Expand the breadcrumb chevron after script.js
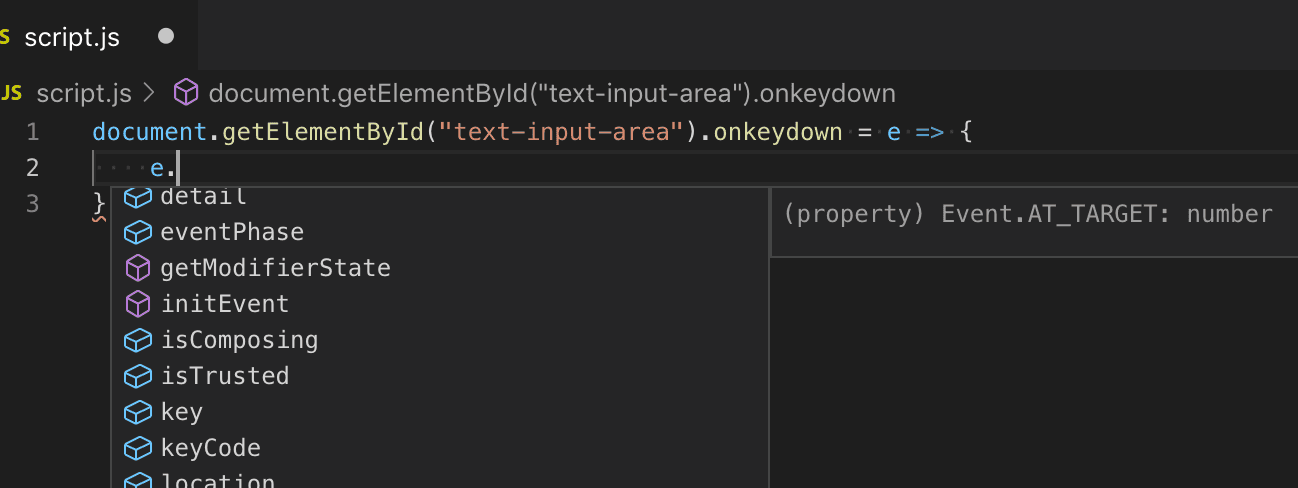This screenshot has width=1298, height=488. 151,94
